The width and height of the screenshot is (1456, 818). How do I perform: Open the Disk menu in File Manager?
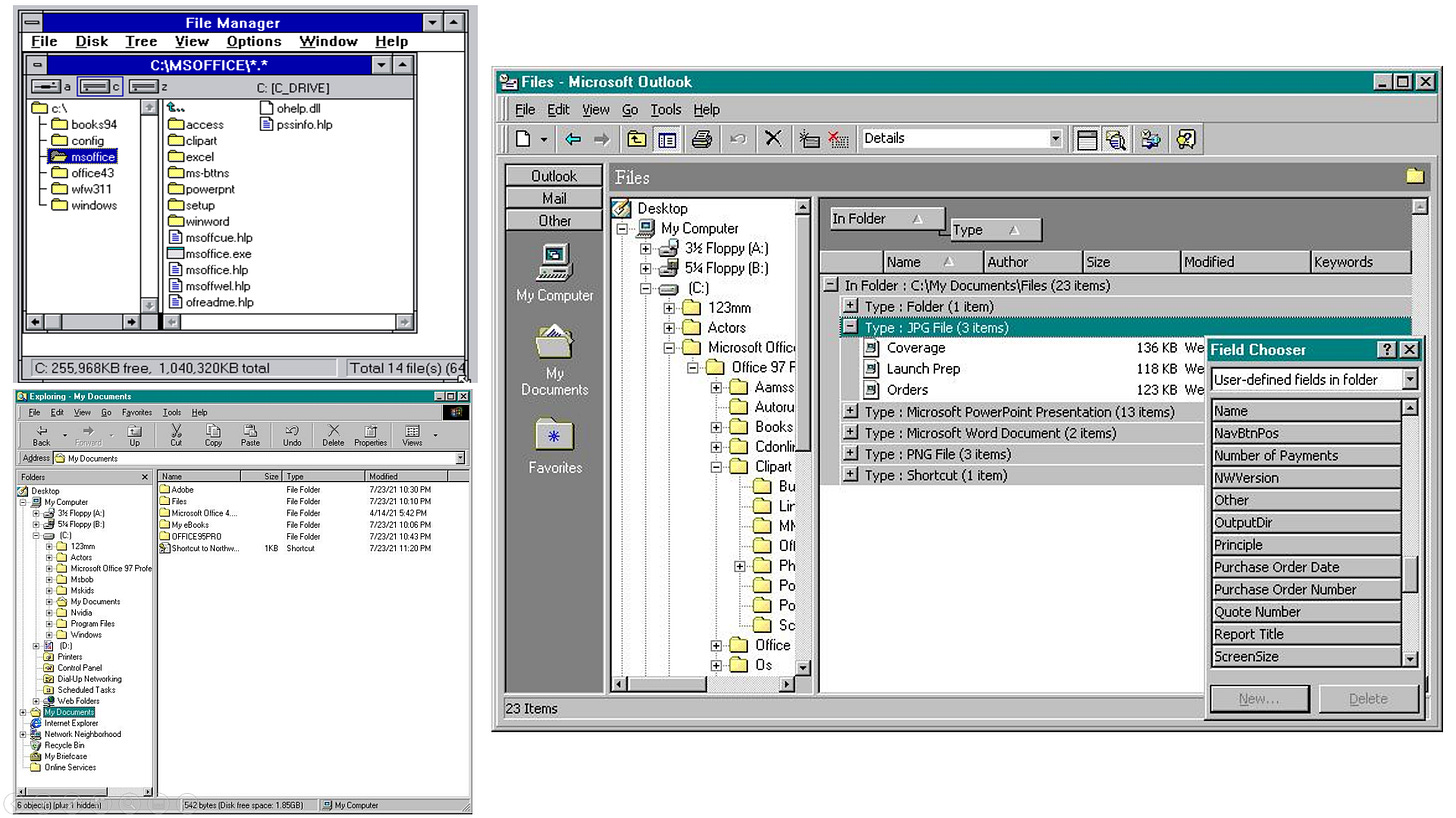pos(92,41)
